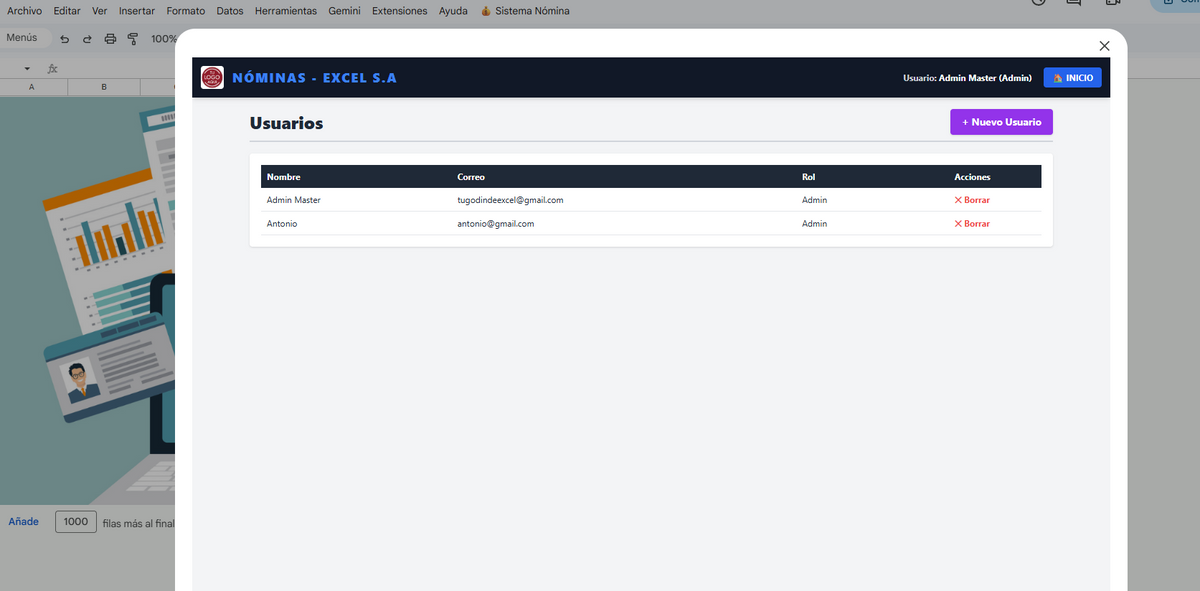The image size is (1200, 591).
Task: Open the Archivo menu
Action: click(24, 11)
